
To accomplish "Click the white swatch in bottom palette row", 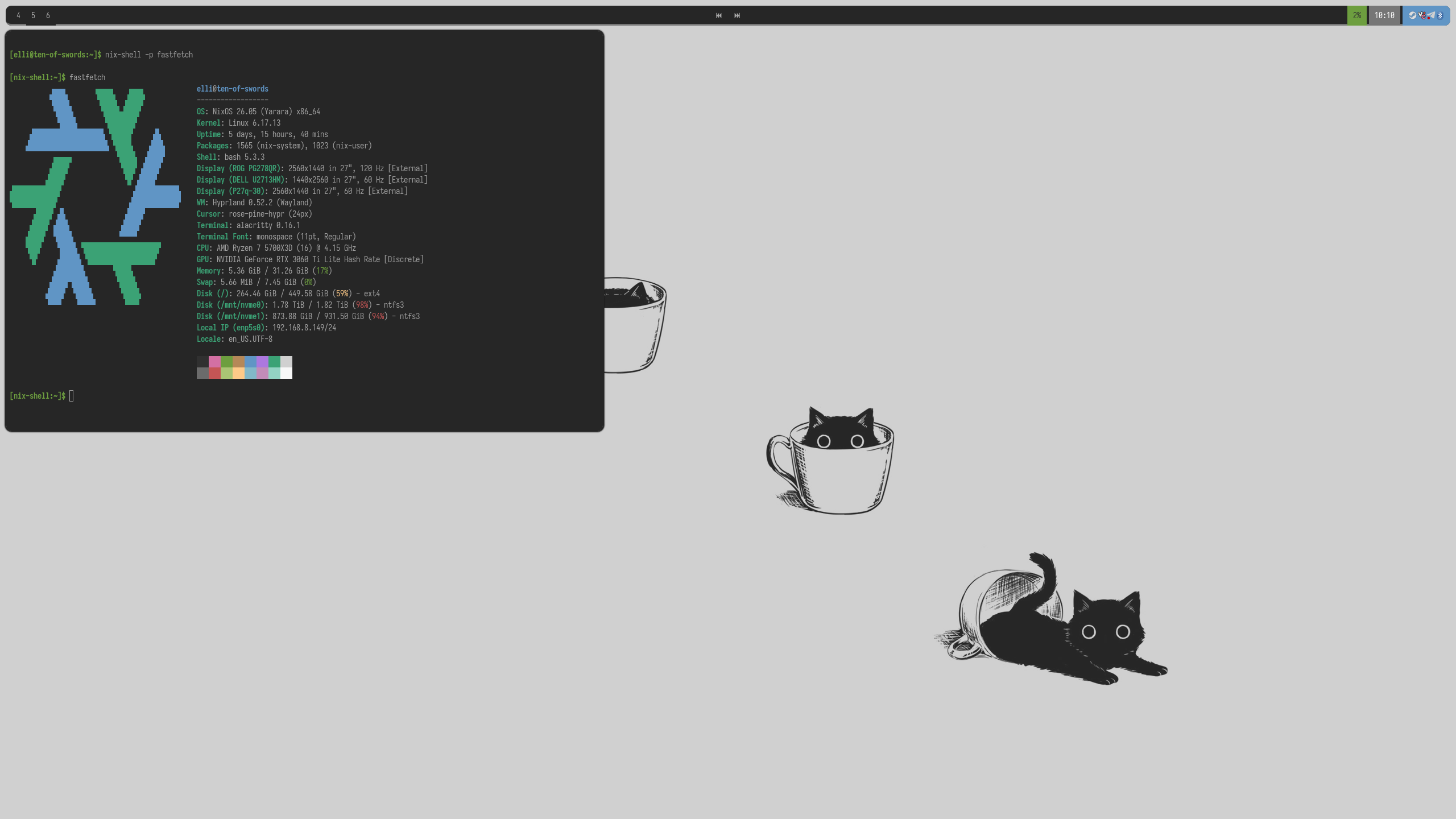I will pos(286,373).
